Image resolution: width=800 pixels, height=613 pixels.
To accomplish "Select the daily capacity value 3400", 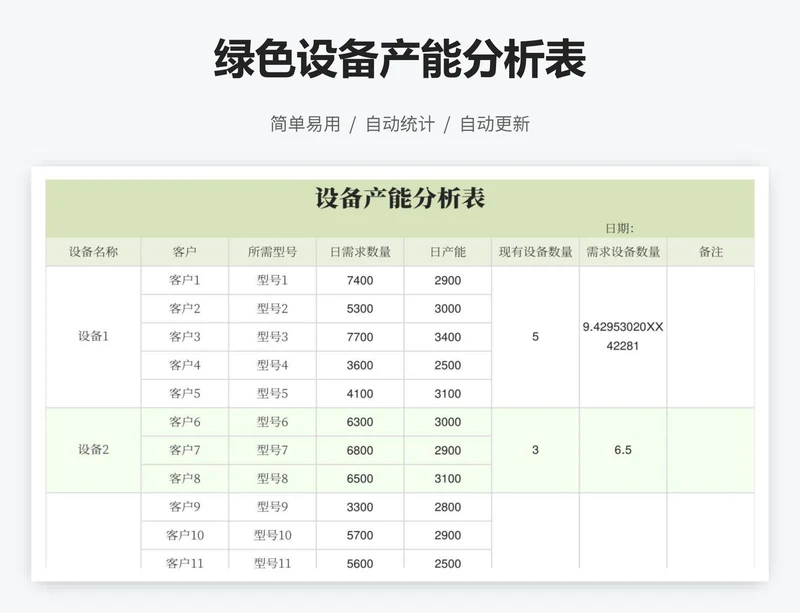I will pyautogui.click(x=448, y=337).
